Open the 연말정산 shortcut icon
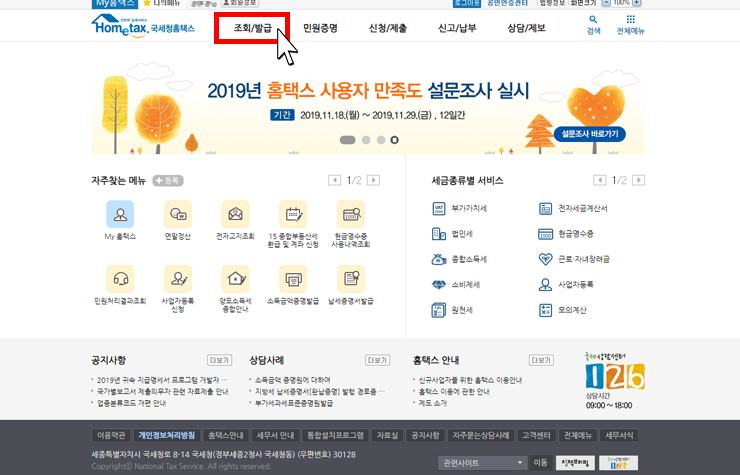Image resolution: width=740 pixels, height=475 pixels. pyautogui.click(x=178, y=214)
